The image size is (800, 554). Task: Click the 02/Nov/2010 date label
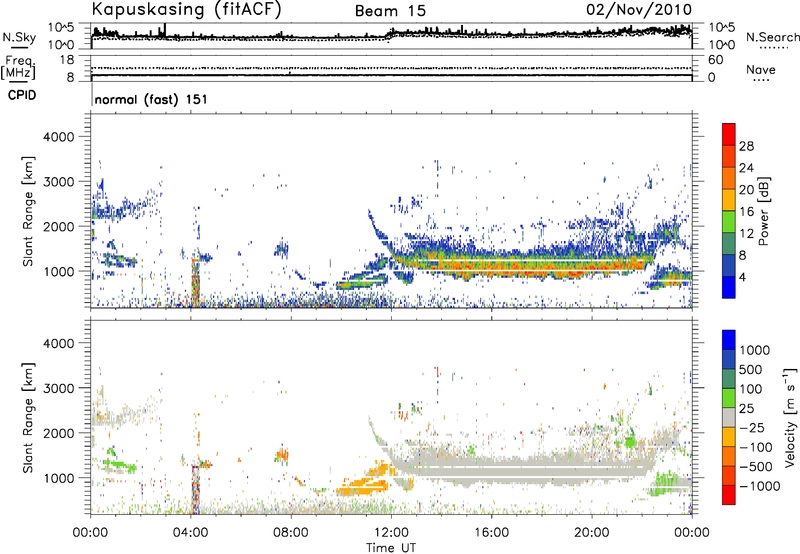639,10
